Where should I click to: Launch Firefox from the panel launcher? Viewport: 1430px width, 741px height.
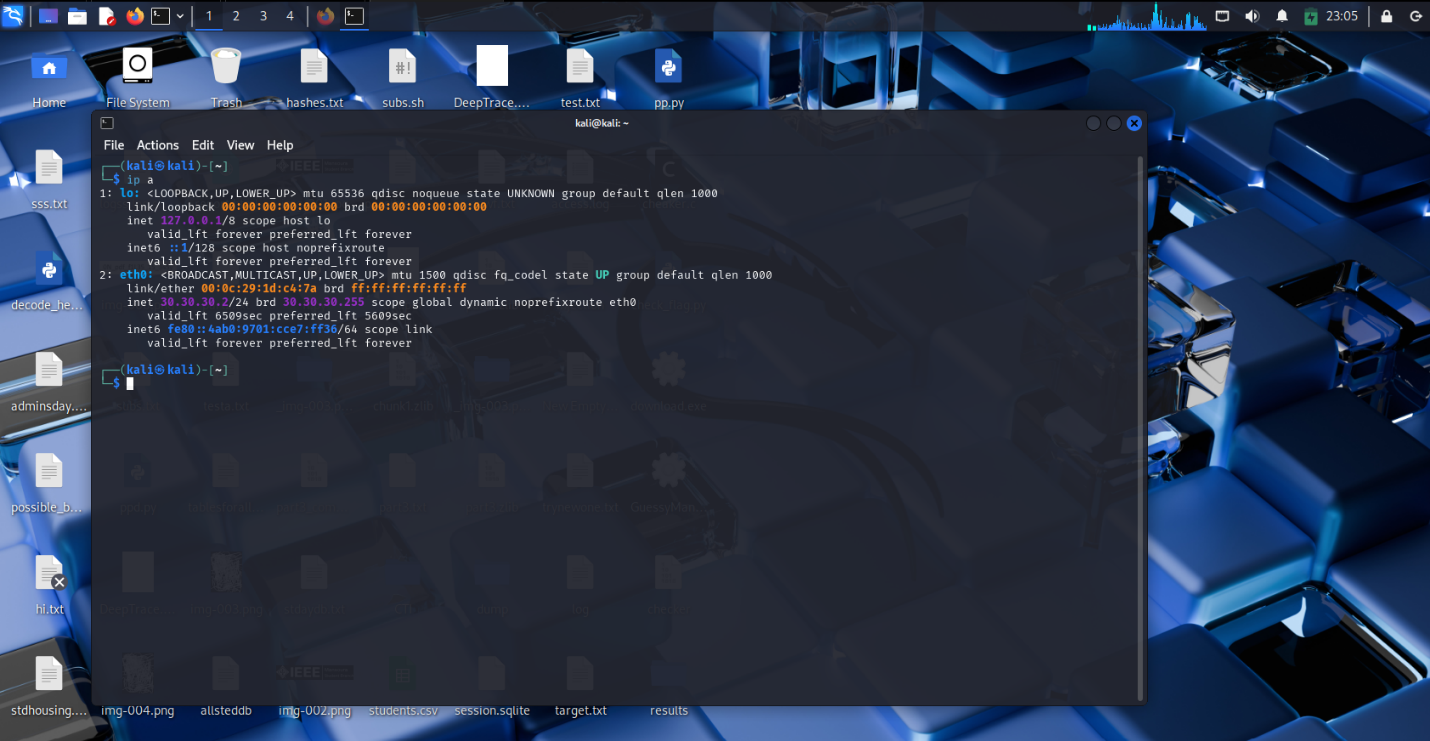coord(135,16)
